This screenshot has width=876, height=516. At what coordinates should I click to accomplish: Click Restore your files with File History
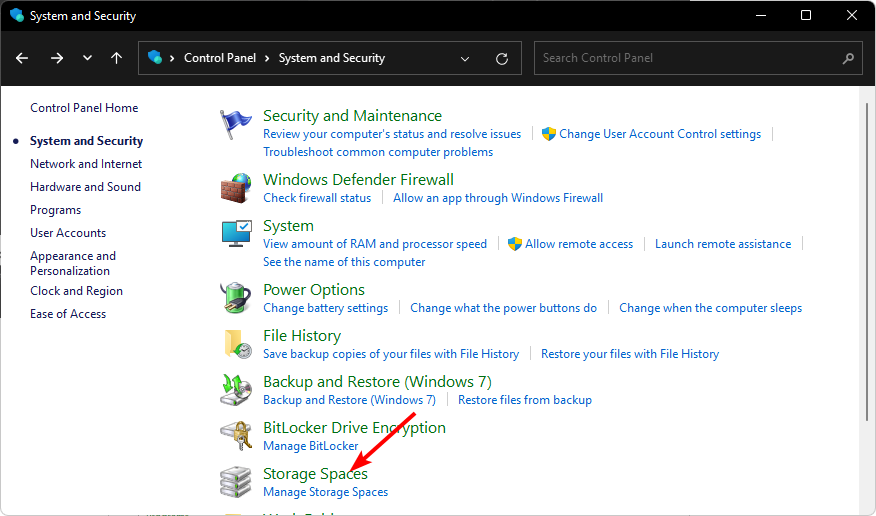point(630,354)
